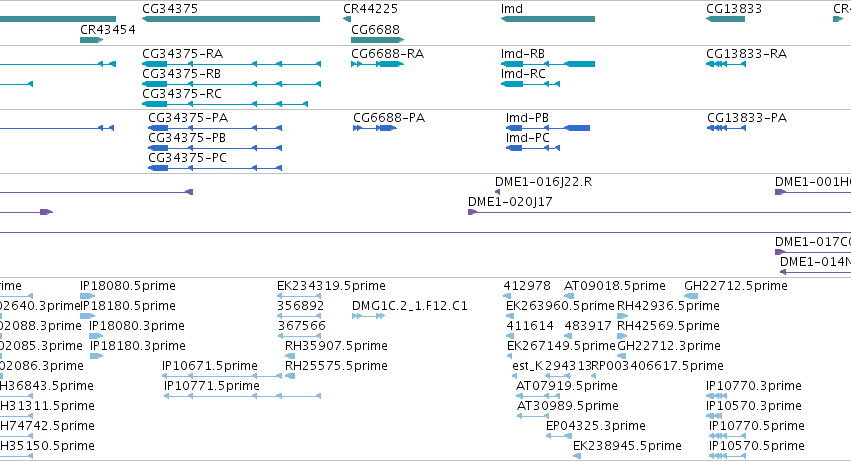Select the Imd-RB transcript glyph
The width and height of the screenshot is (851, 461).
(x=548, y=64)
